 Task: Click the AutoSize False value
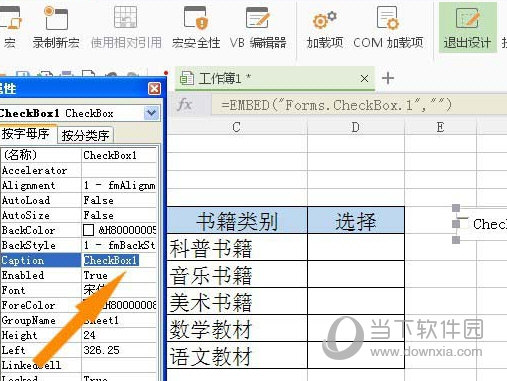pos(119,215)
